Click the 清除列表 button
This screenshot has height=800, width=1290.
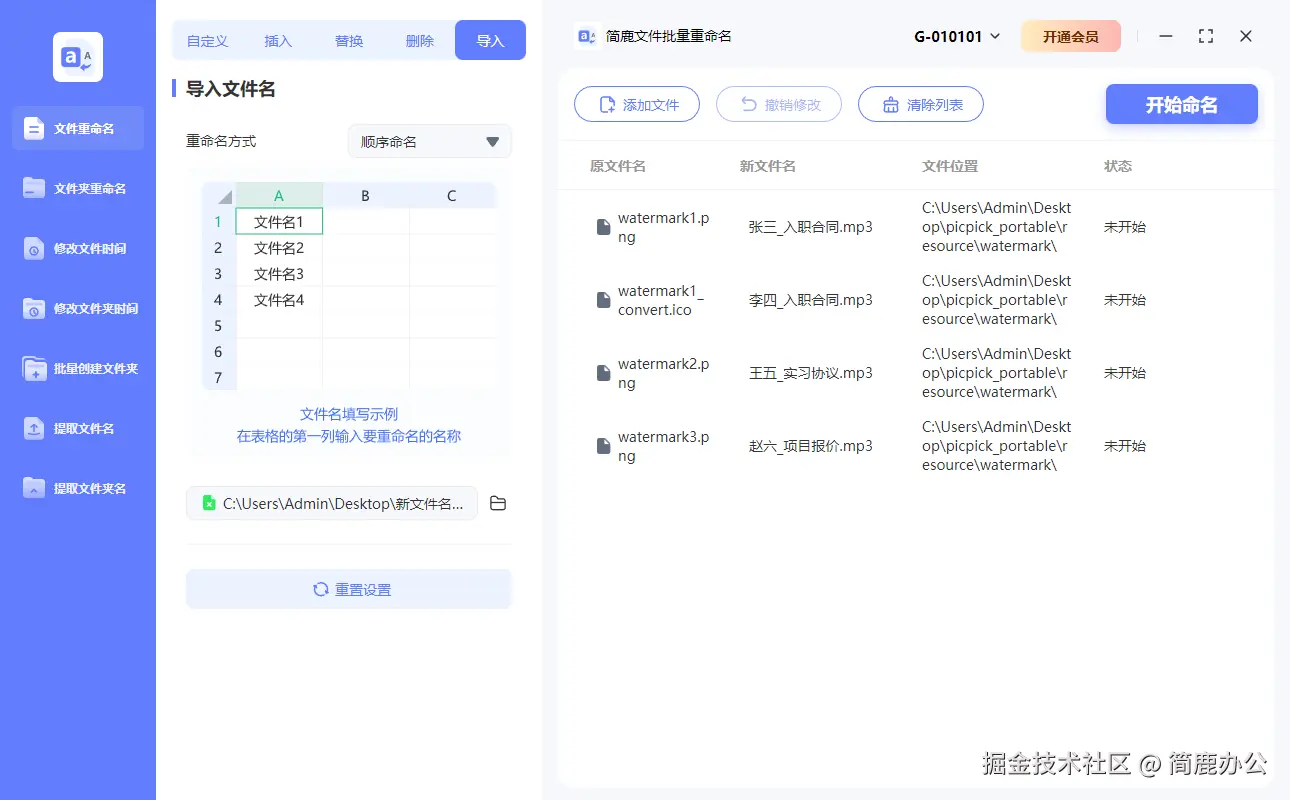[921, 104]
